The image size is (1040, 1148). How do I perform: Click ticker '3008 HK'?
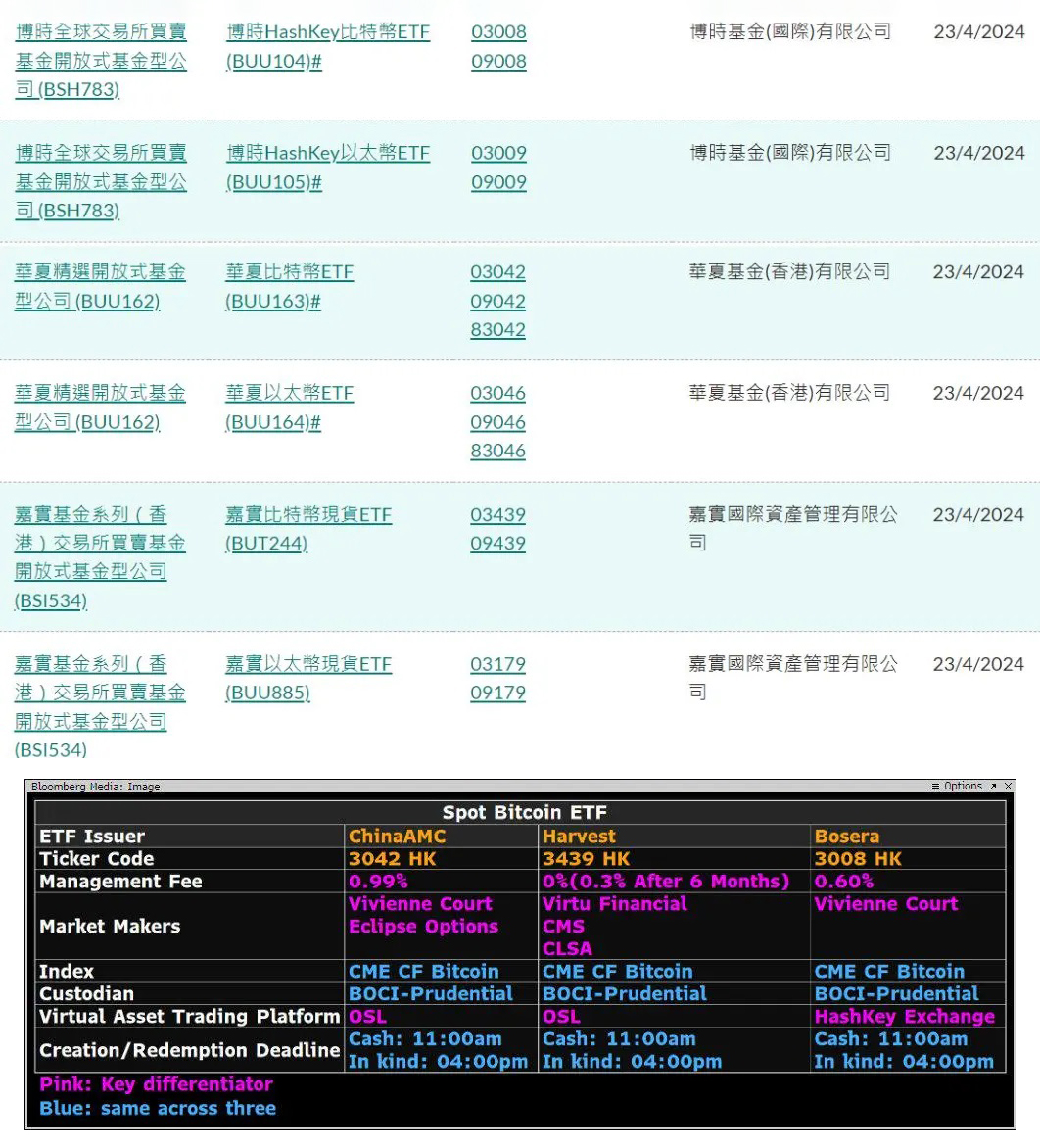tap(858, 858)
